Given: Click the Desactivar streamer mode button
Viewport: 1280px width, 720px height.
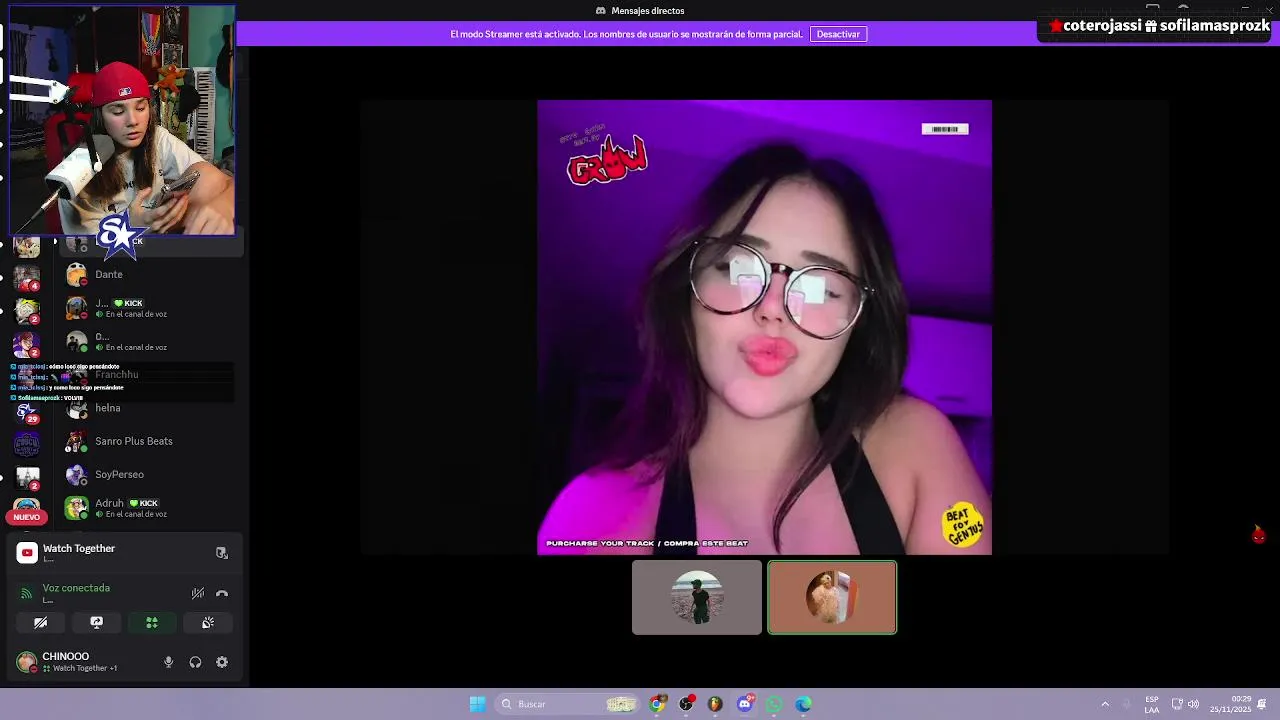Looking at the screenshot, I should click(x=838, y=34).
